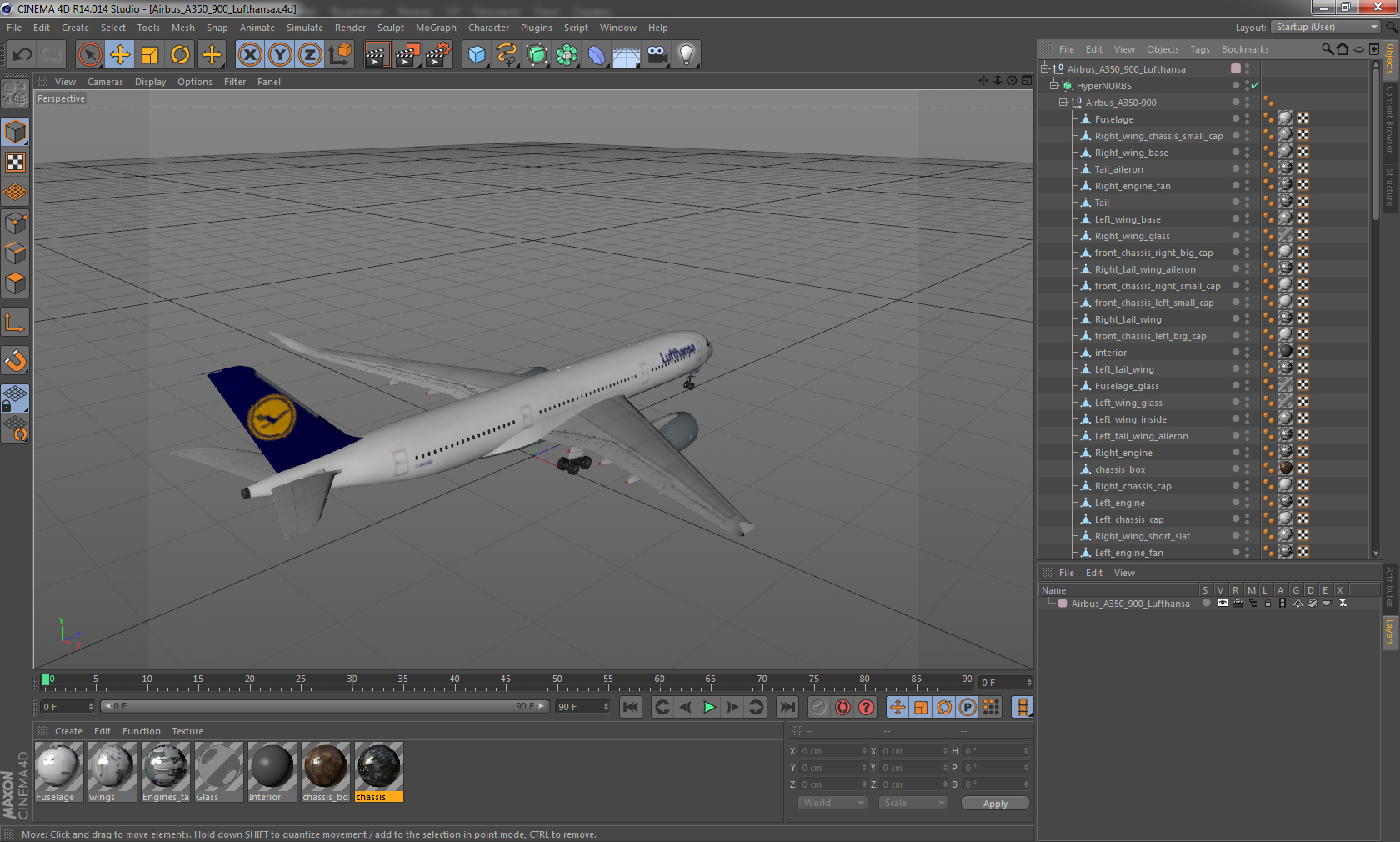Play the animation forward
Viewport: 1400px width, 842px height.
pyautogui.click(x=709, y=707)
